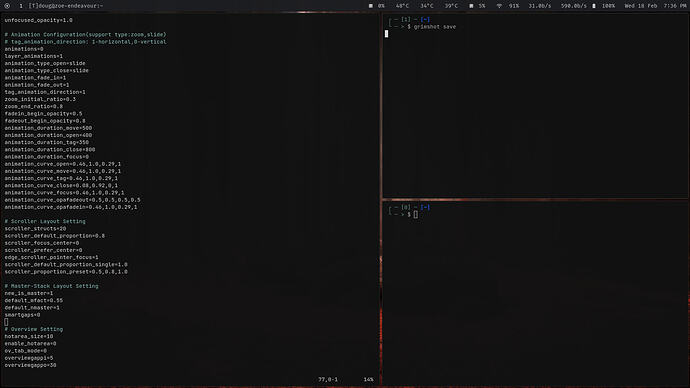The height and width of the screenshot is (388, 690).
Task: Click the line edge_scroller_pointer_focus=1
Action: pos(51,258)
